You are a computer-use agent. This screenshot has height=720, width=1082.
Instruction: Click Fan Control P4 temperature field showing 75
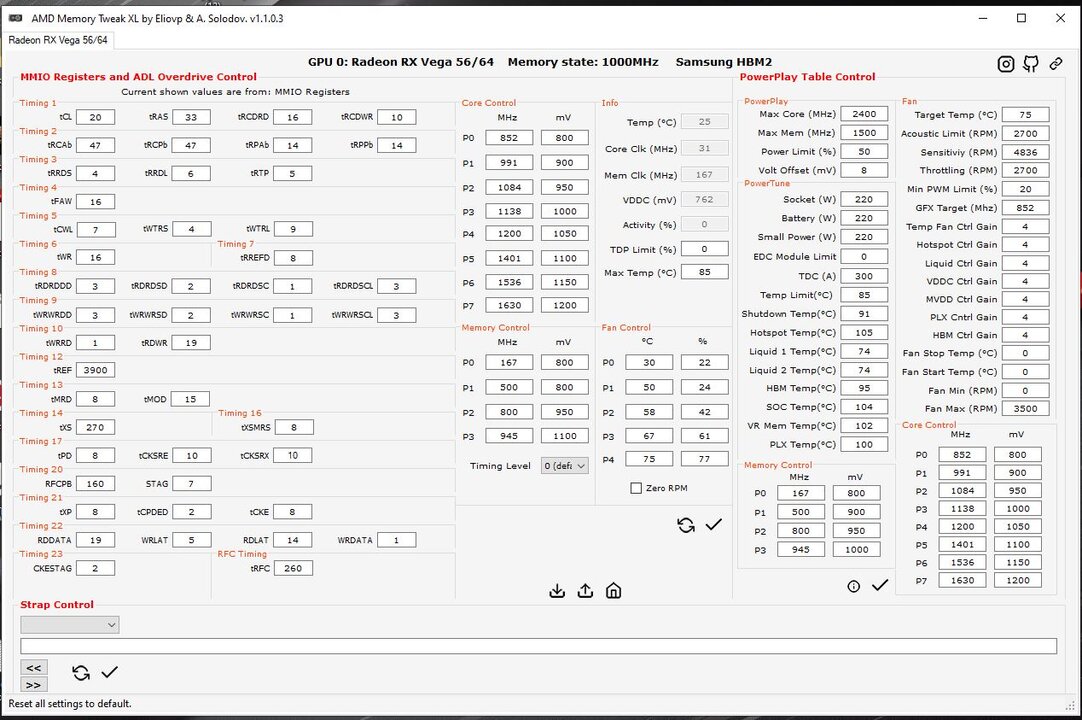[649, 458]
